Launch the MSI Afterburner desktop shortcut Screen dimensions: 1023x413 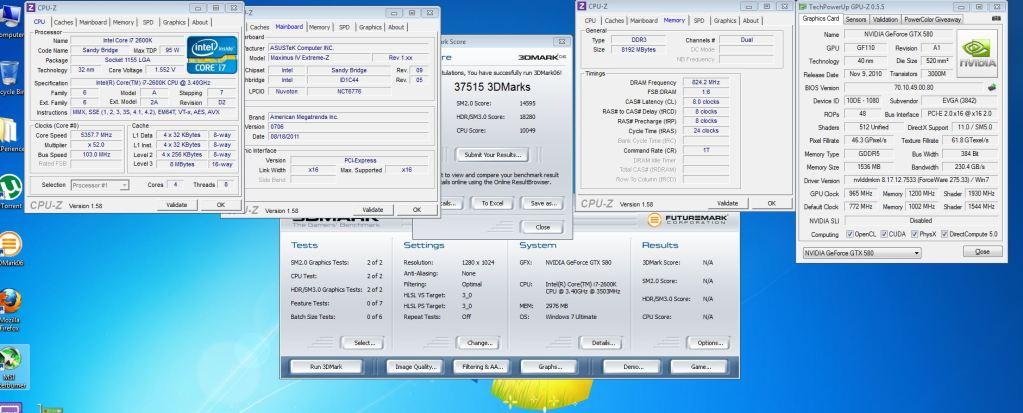pyautogui.click(x=12, y=367)
